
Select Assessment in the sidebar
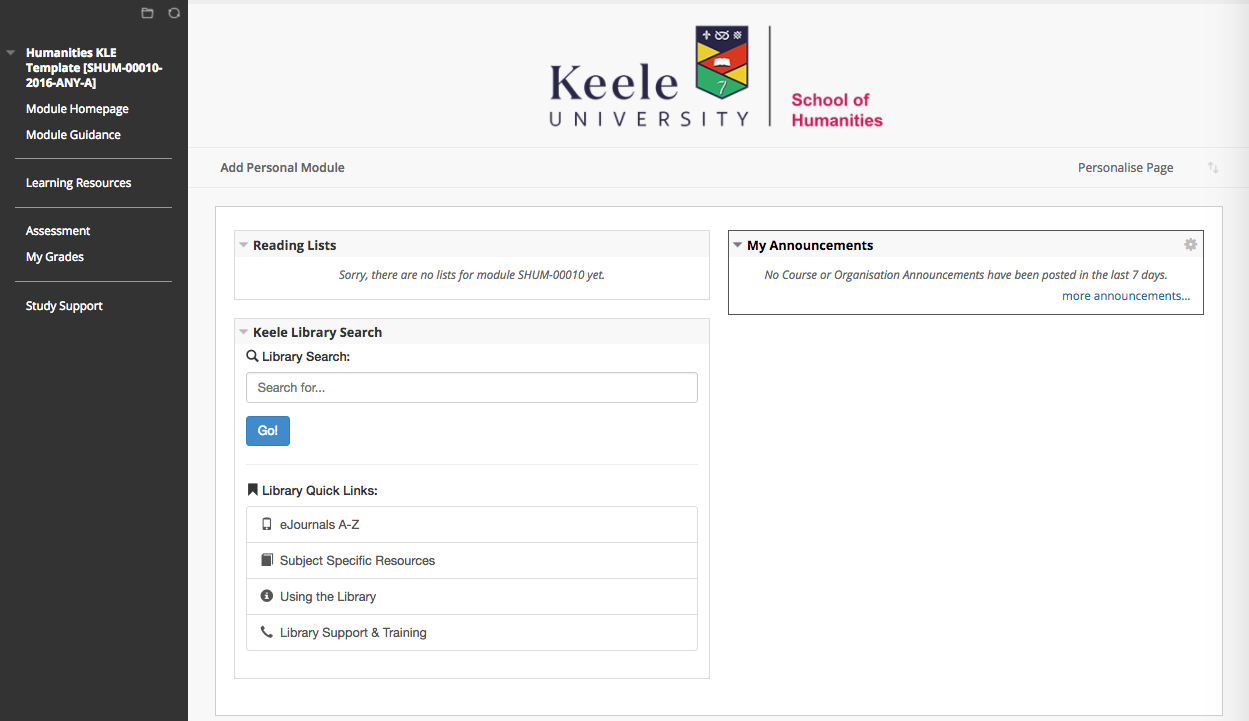coord(57,230)
